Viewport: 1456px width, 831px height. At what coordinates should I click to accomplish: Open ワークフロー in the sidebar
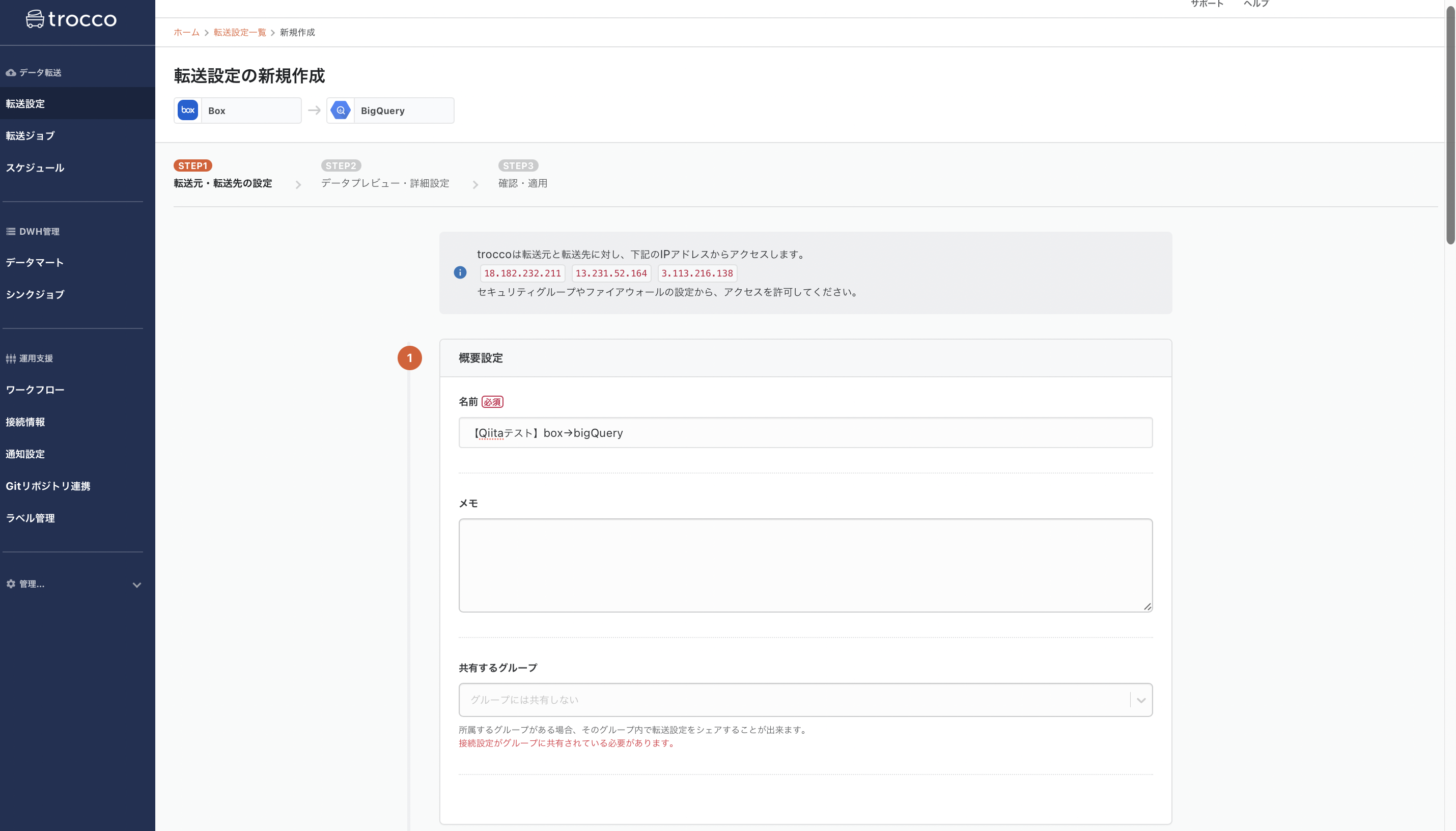point(77,390)
